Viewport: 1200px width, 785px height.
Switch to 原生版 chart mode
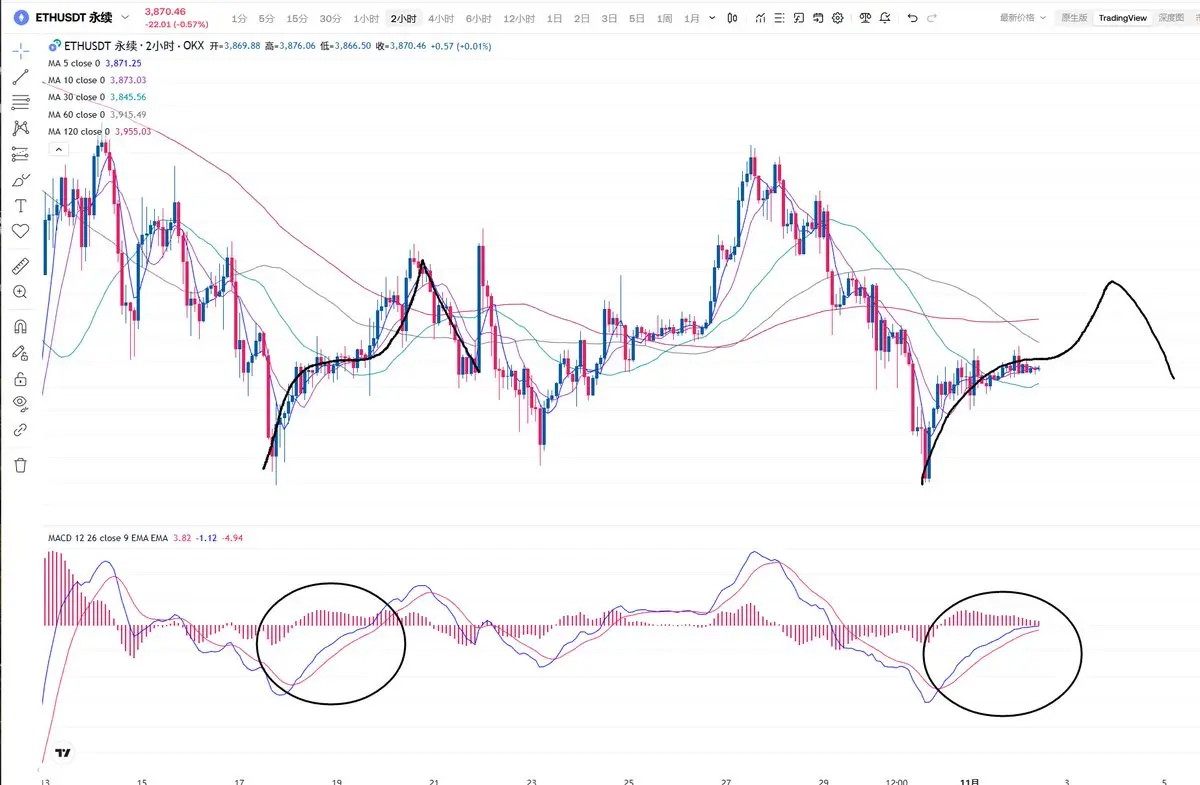pos(1074,18)
